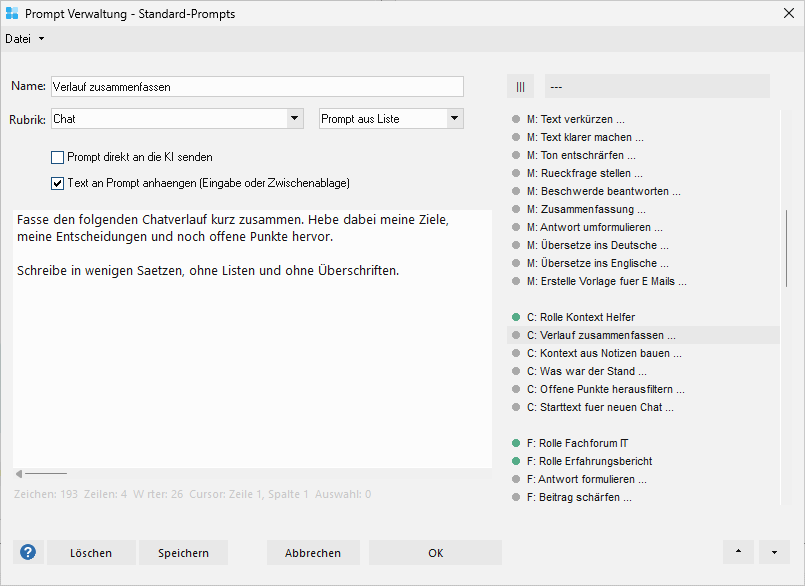
Task: Move the prompt up with the up arrow
Action: [738, 552]
